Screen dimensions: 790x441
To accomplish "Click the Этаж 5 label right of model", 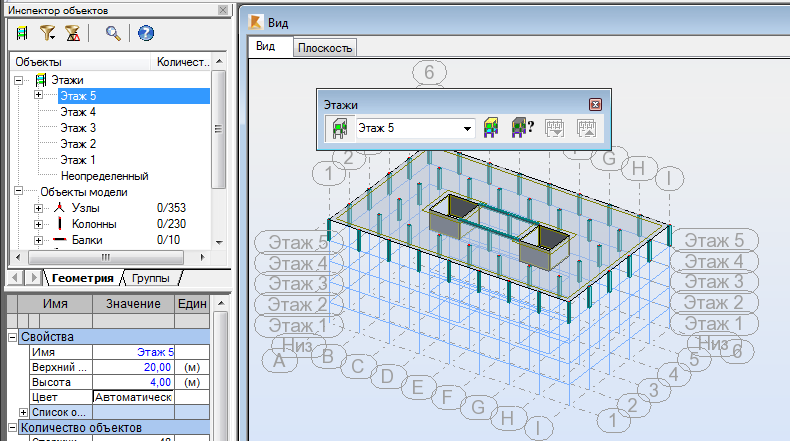I will coord(714,241).
